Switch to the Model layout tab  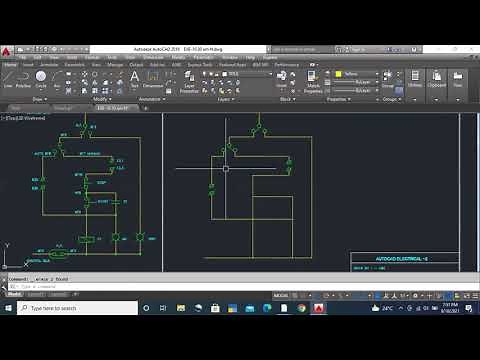click(x=14, y=294)
